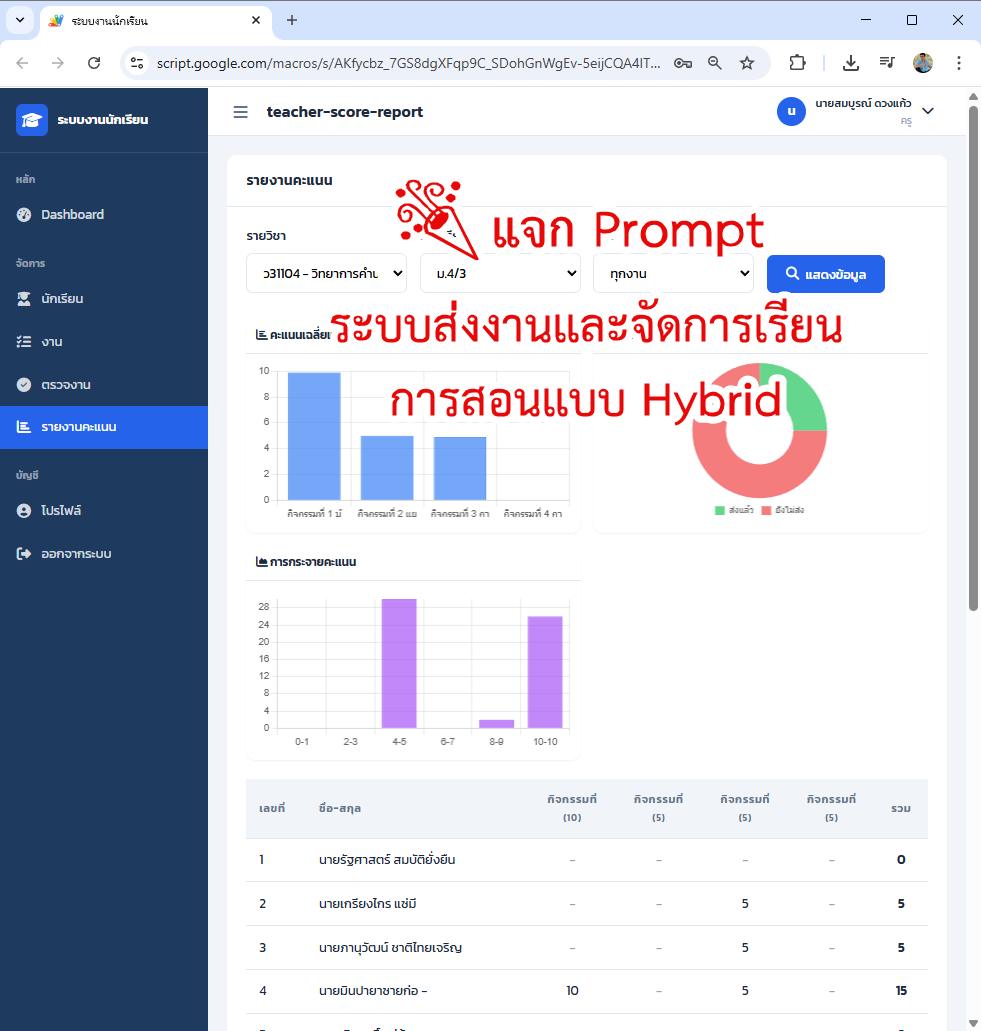Click ออกจากระบบ logout in sidebar
Viewport: 981px width, 1031px height.
(x=104, y=554)
